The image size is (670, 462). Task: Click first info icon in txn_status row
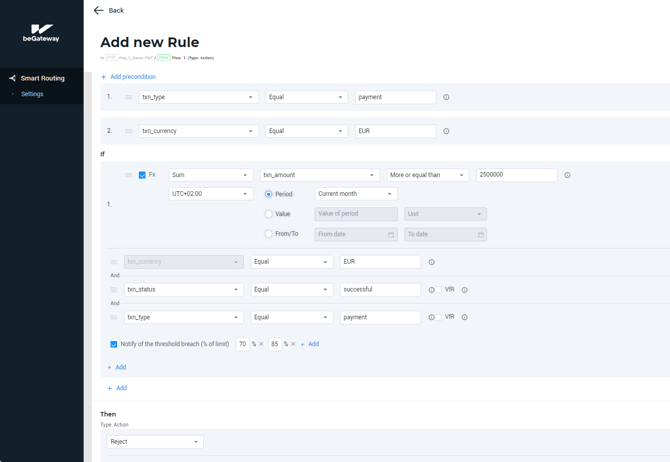[x=432, y=290]
